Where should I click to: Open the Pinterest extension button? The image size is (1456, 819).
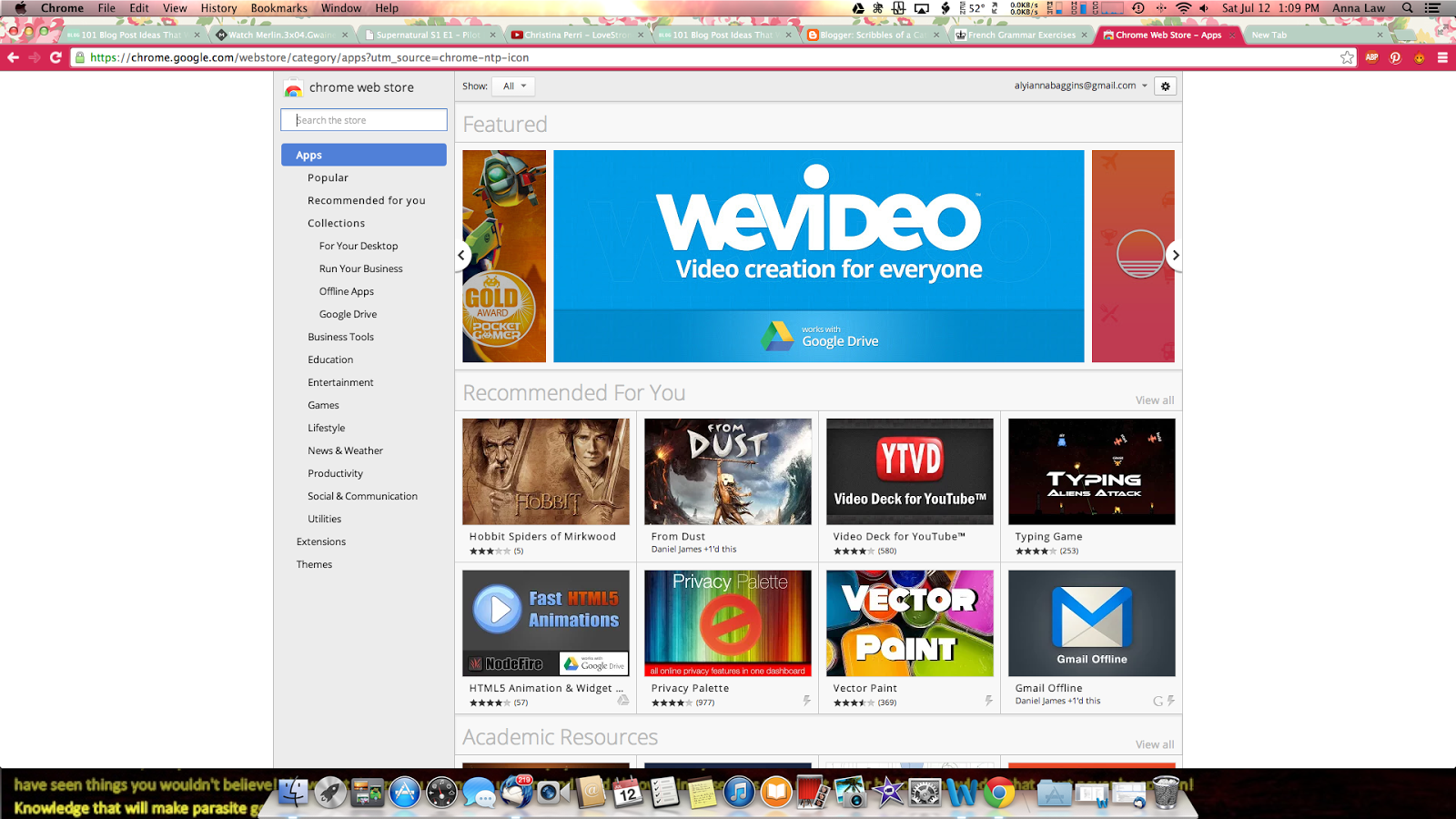tap(1395, 57)
